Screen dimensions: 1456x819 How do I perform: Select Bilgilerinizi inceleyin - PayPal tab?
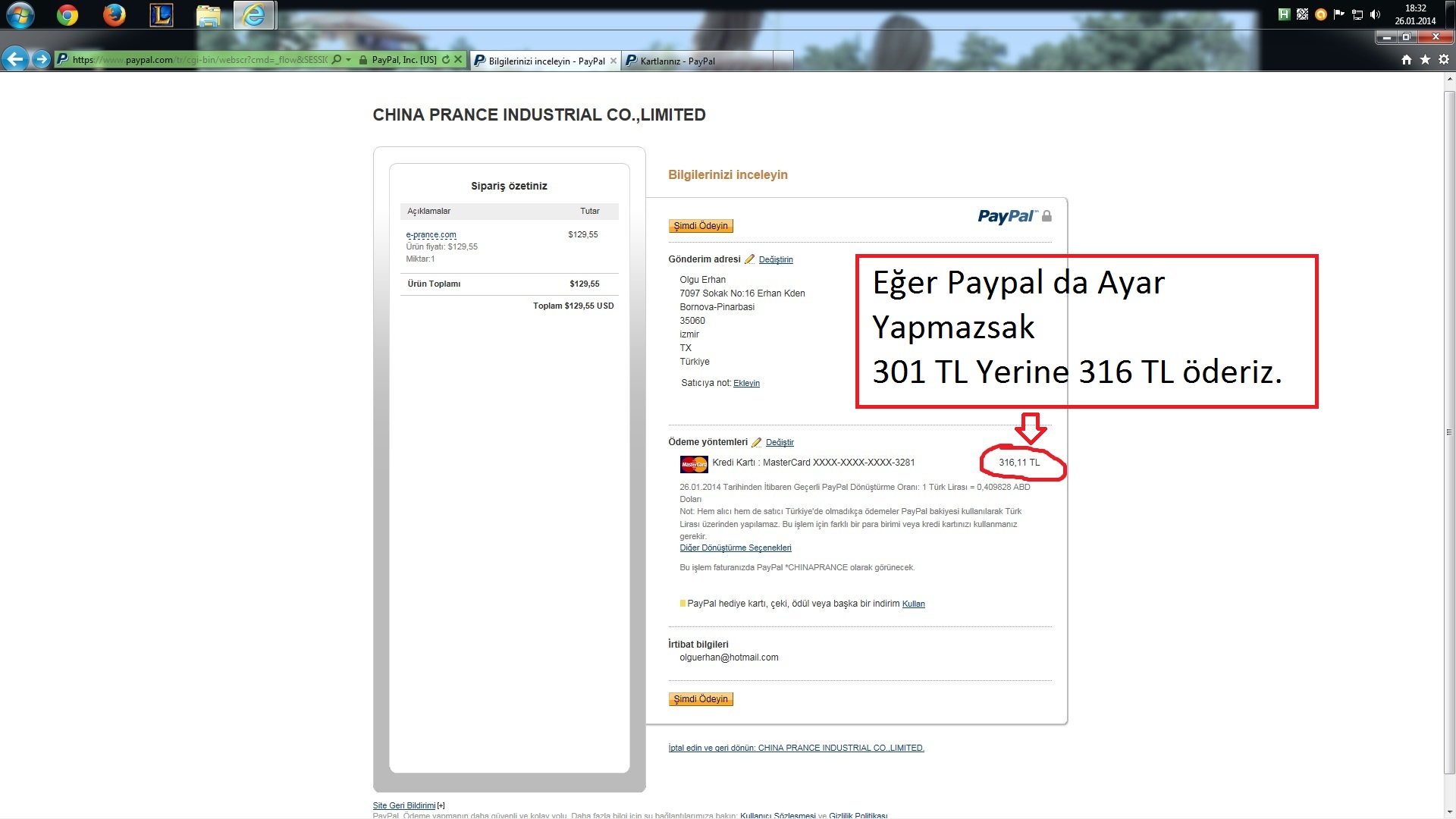tap(546, 61)
